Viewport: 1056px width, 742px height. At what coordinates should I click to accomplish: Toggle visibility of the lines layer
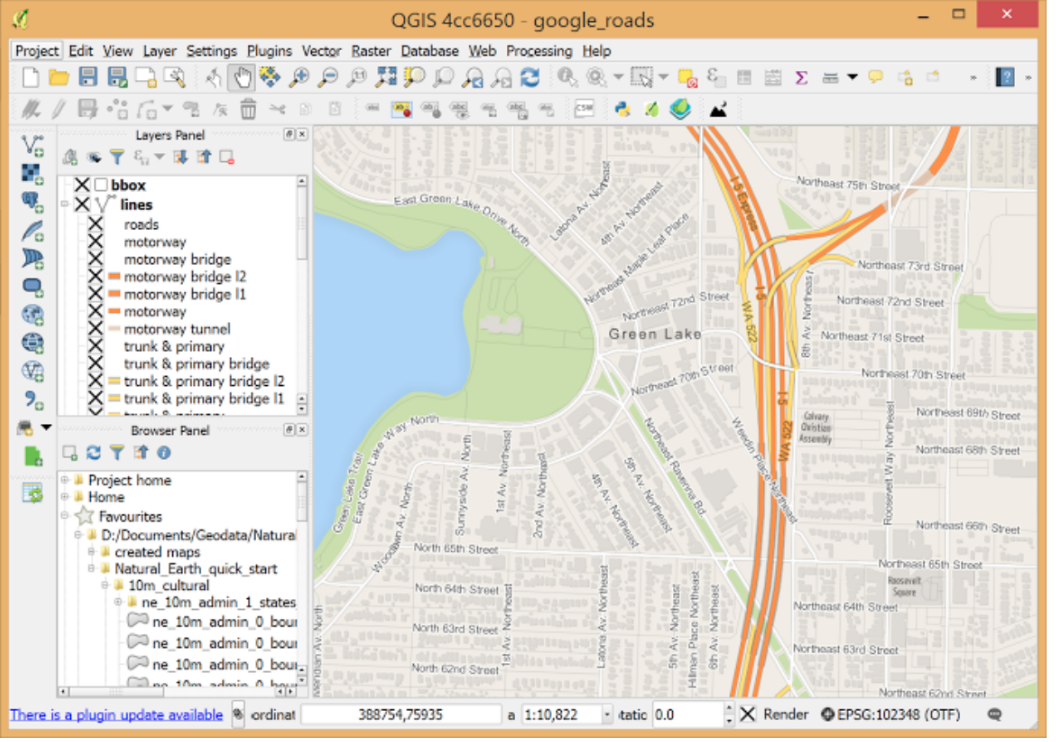tap(82, 205)
